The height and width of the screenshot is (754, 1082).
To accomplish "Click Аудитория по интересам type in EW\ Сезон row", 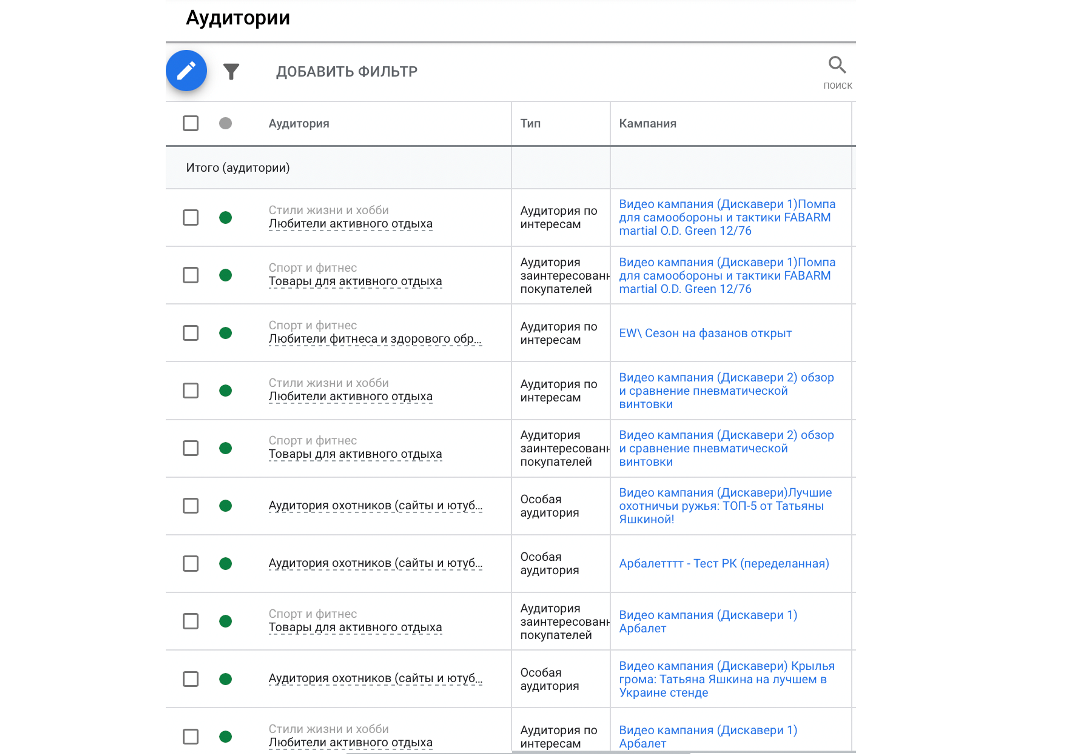I will (x=559, y=333).
